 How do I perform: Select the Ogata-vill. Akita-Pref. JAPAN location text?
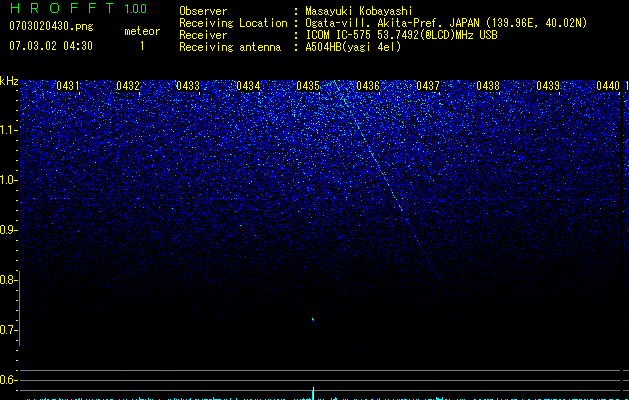[446, 23]
